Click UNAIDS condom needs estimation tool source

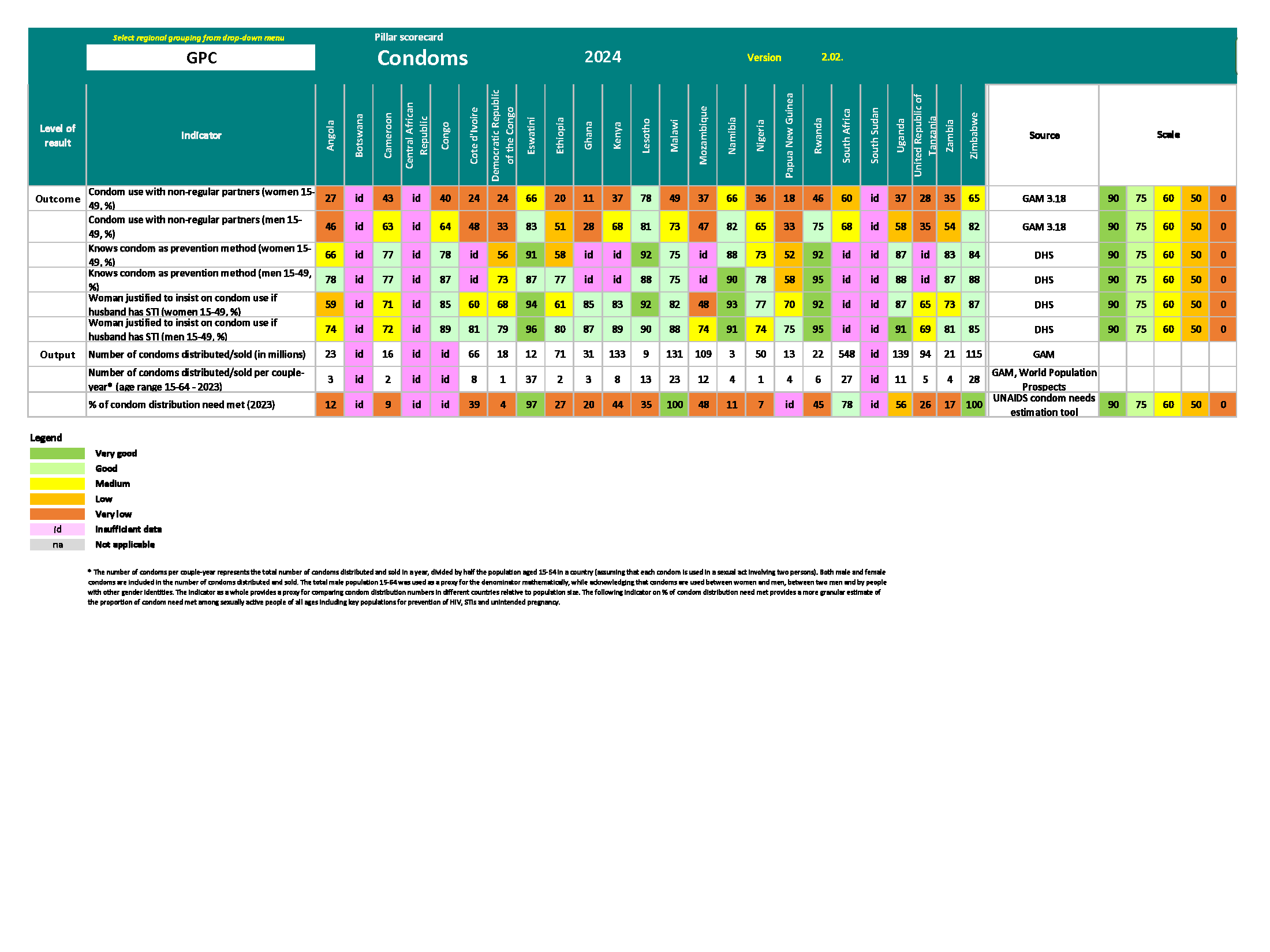coord(1044,404)
